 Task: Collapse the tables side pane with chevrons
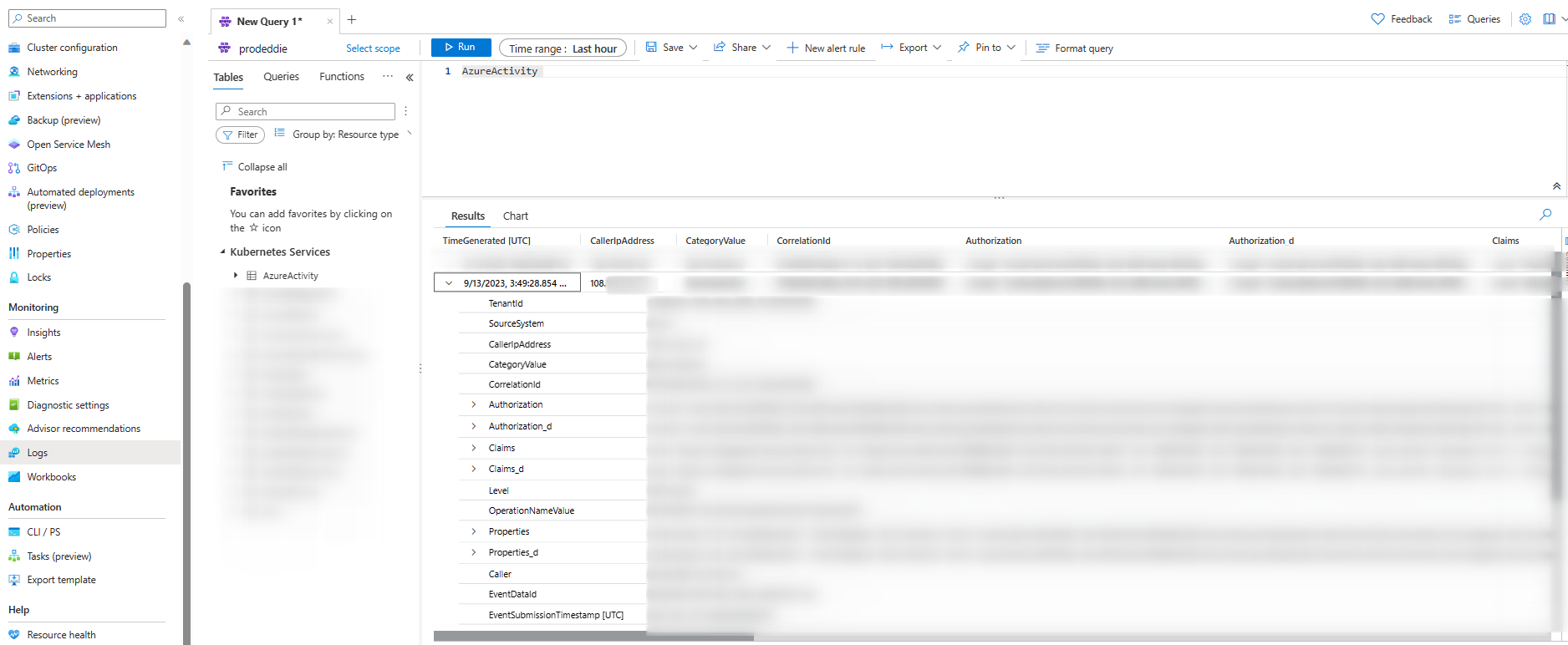click(410, 78)
